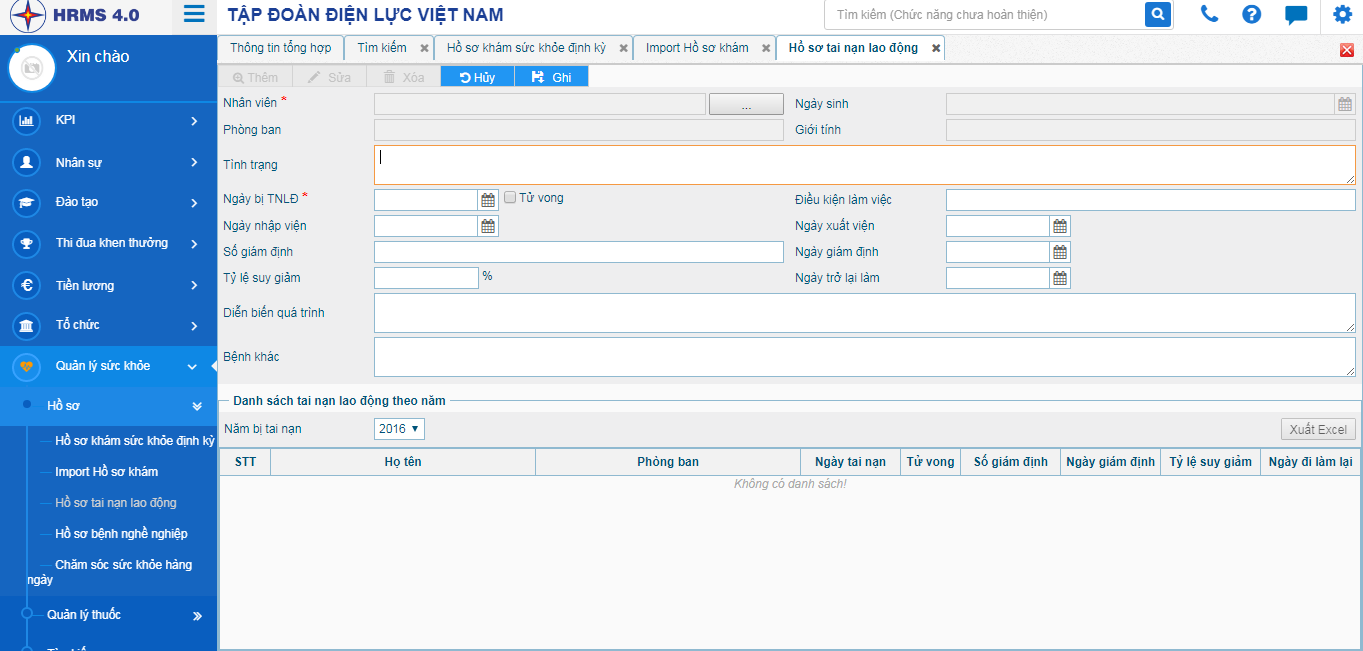Click the Bệnh khác text area
Screen dimensions: 1363x651
click(865, 357)
